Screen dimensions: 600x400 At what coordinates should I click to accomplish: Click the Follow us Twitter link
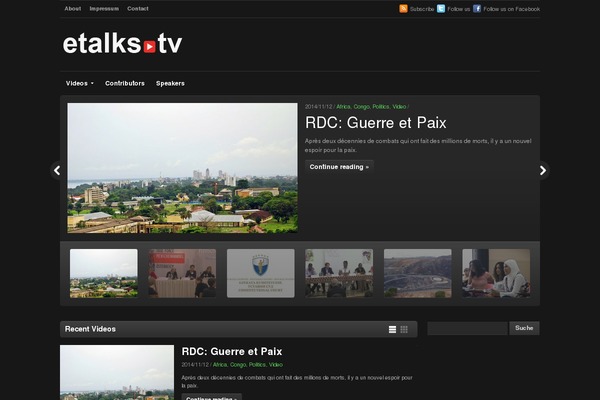458,9
